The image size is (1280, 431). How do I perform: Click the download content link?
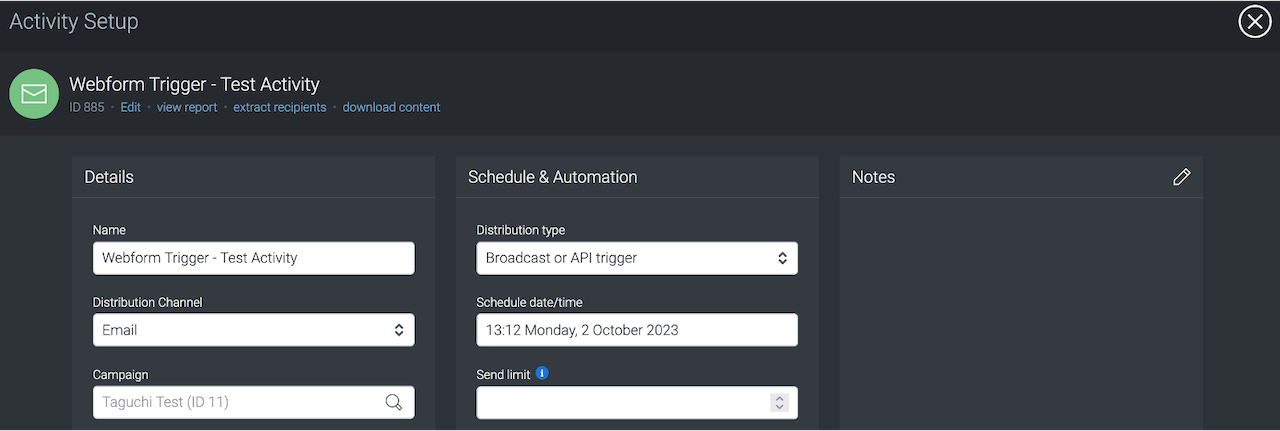click(391, 107)
